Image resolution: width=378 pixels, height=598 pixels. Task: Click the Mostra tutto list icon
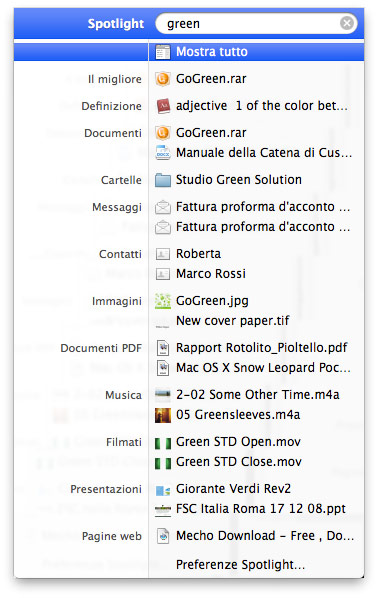(x=163, y=52)
